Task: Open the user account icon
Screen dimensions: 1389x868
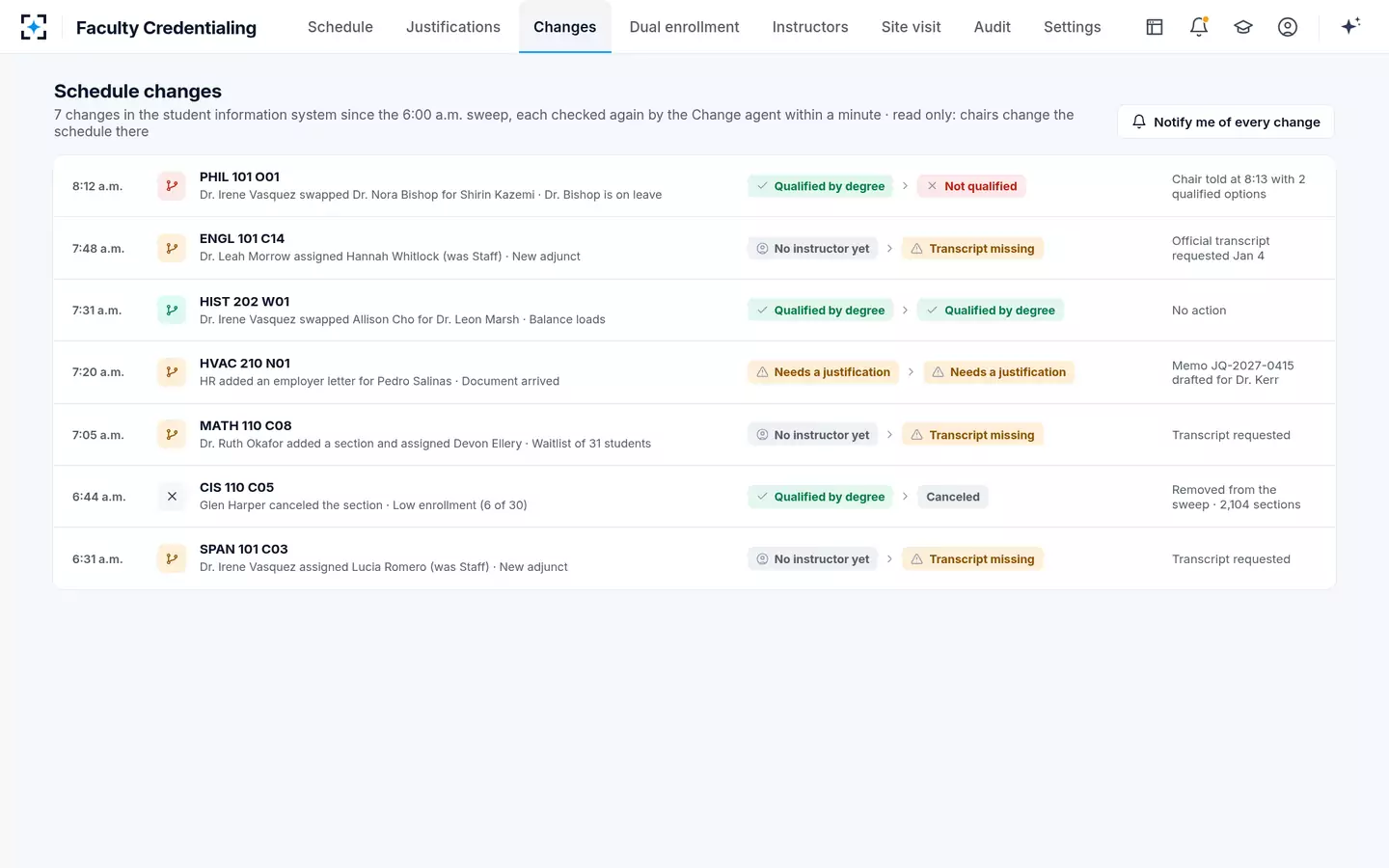Action: pos(1288,27)
